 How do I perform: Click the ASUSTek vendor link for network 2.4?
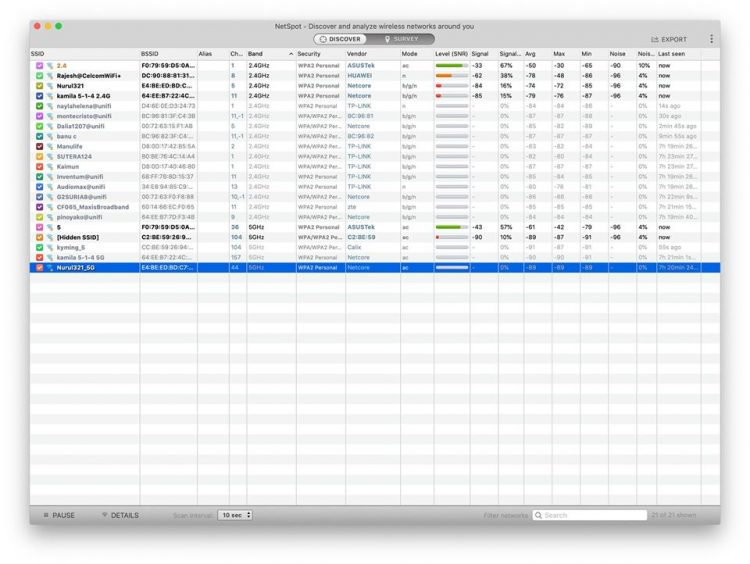point(361,65)
